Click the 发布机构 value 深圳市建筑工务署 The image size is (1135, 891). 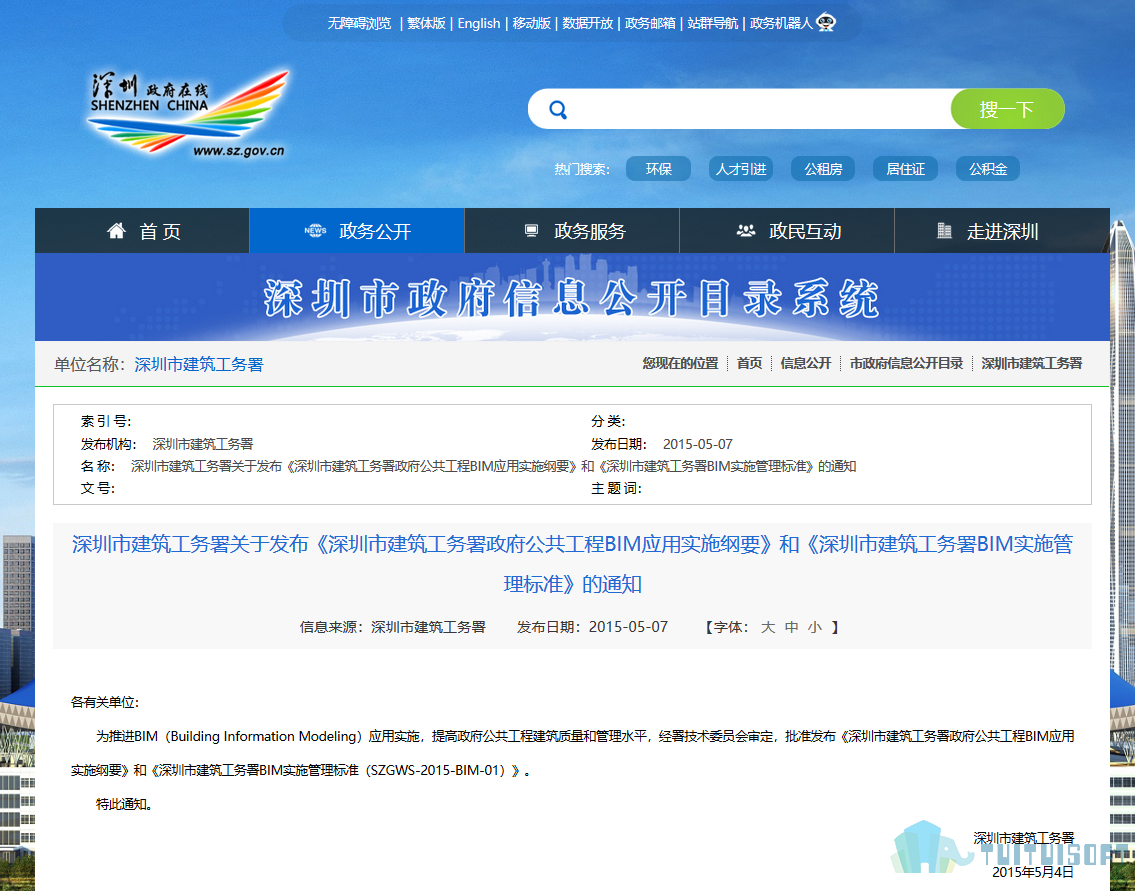point(203,444)
